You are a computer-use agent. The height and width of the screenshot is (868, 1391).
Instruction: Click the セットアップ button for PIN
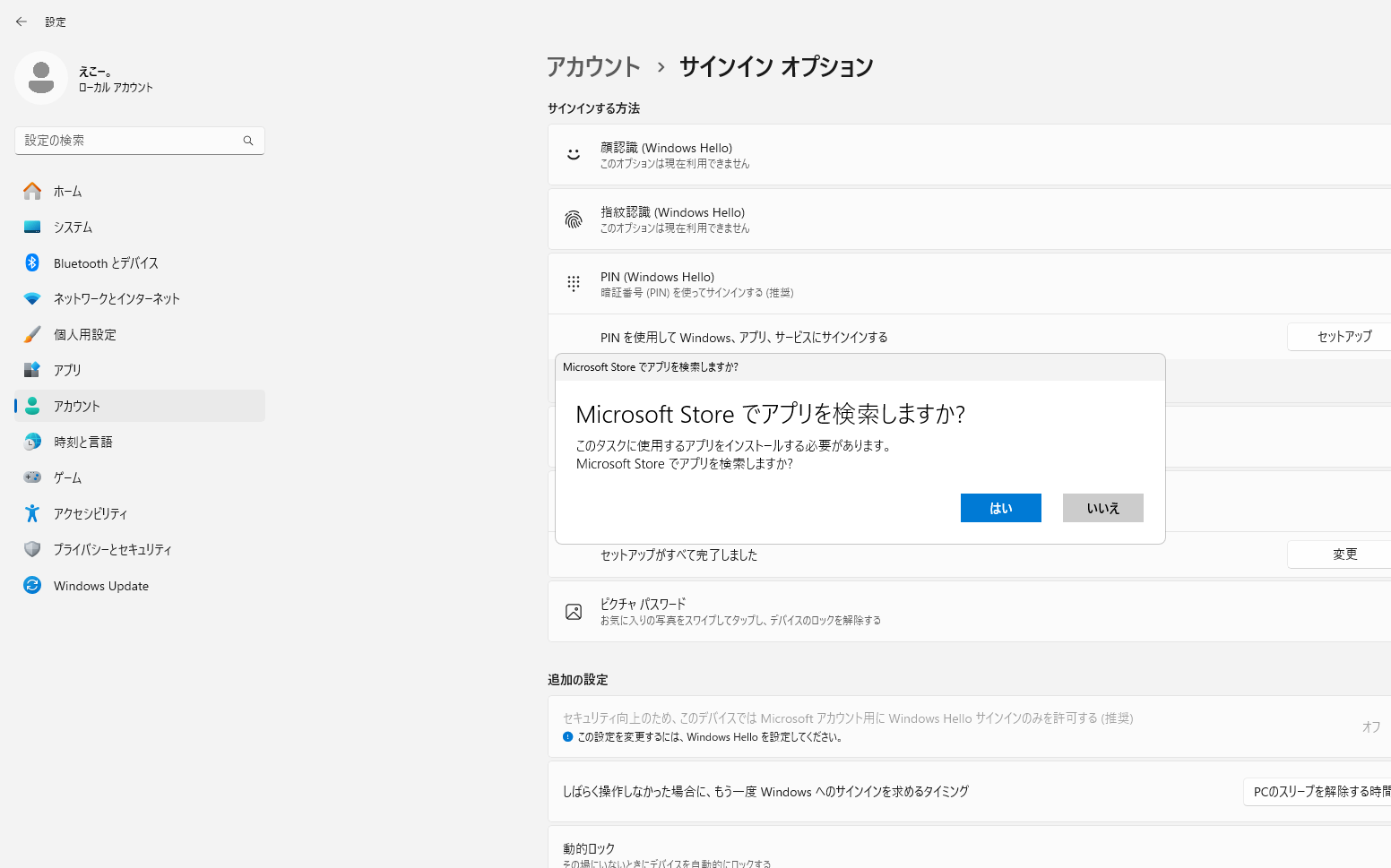tap(1341, 337)
